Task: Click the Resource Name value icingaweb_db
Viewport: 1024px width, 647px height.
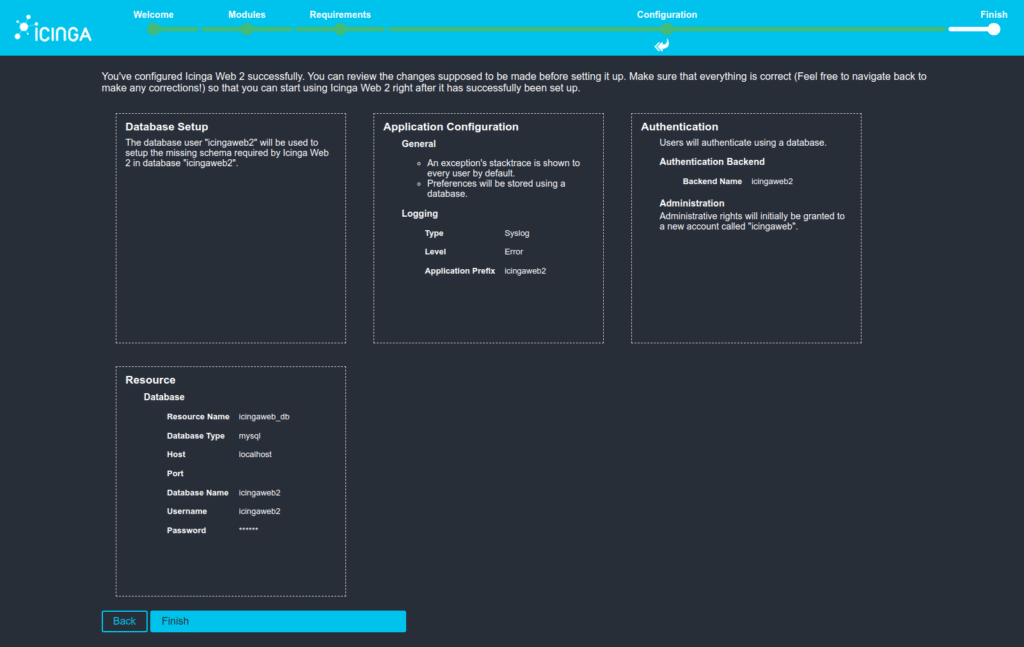Action: (x=264, y=417)
